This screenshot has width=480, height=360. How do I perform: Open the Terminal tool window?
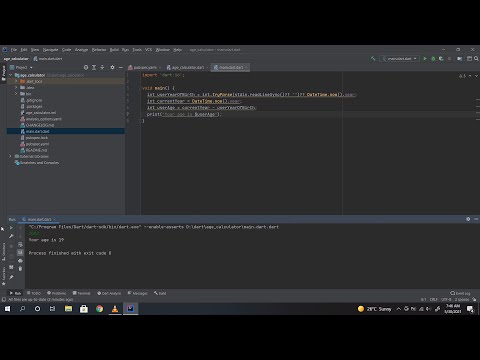[x=81, y=293]
